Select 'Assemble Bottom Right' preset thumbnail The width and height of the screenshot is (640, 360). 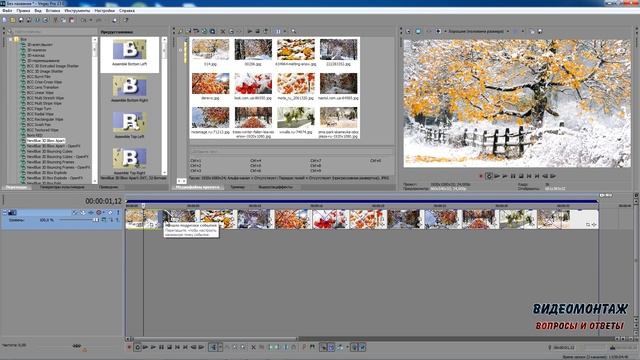(x=130, y=88)
